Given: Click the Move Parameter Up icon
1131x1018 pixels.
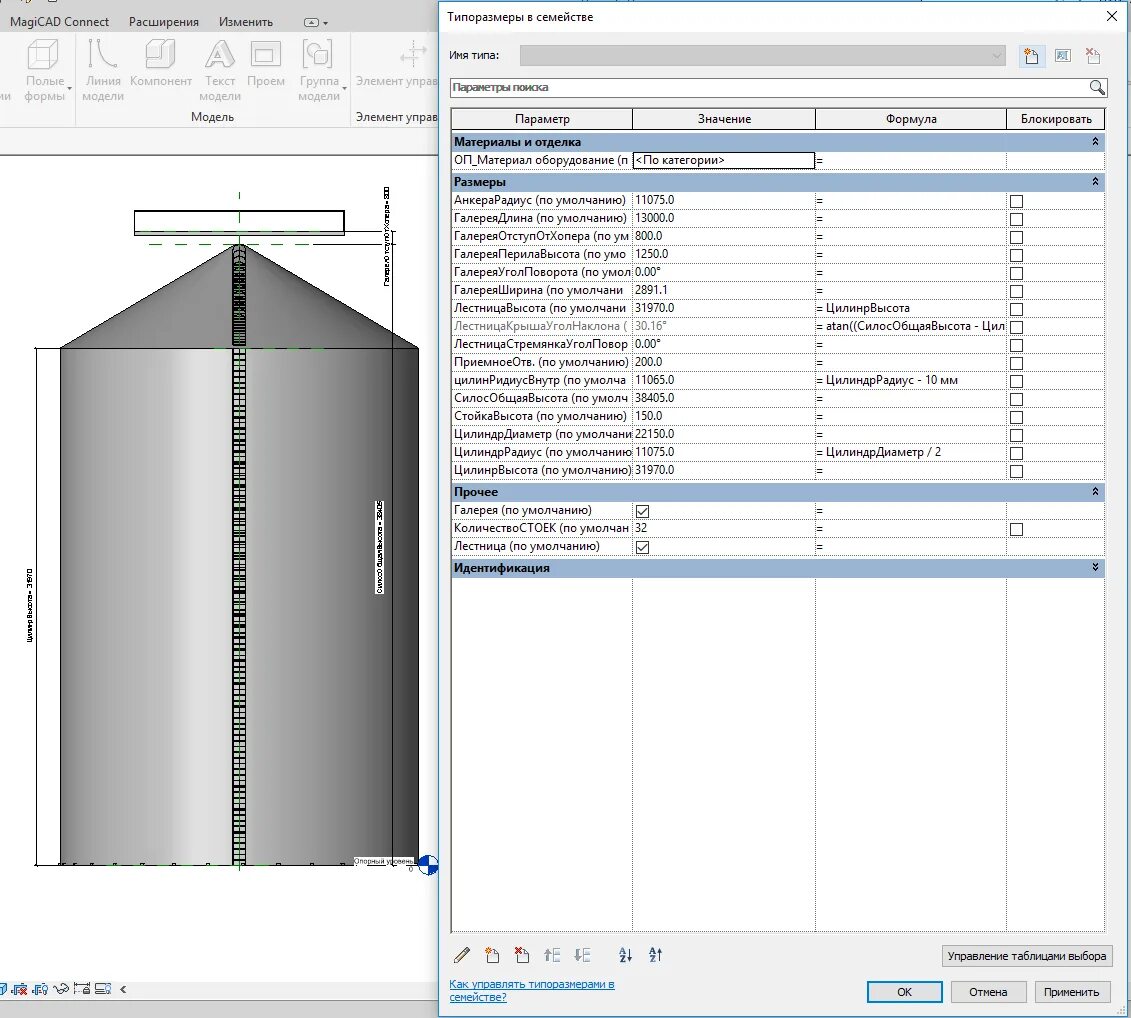Looking at the screenshot, I should tap(553, 955).
